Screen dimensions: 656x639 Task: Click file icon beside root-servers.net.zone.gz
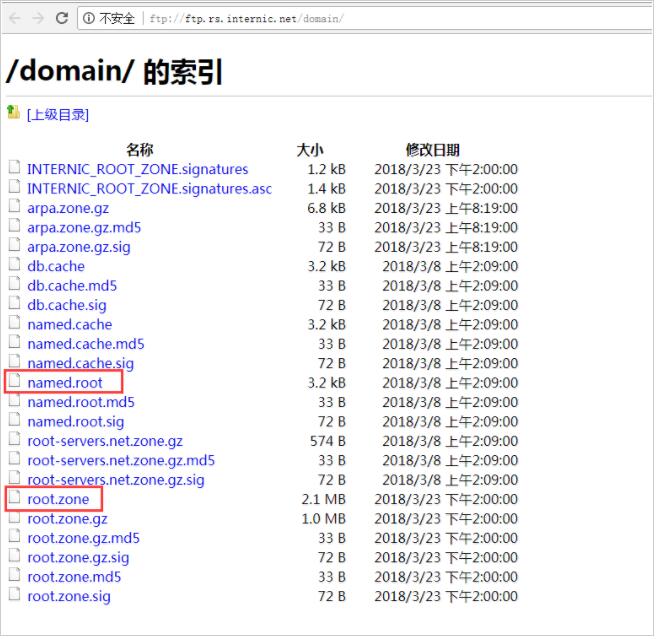[x=14, y=438]
